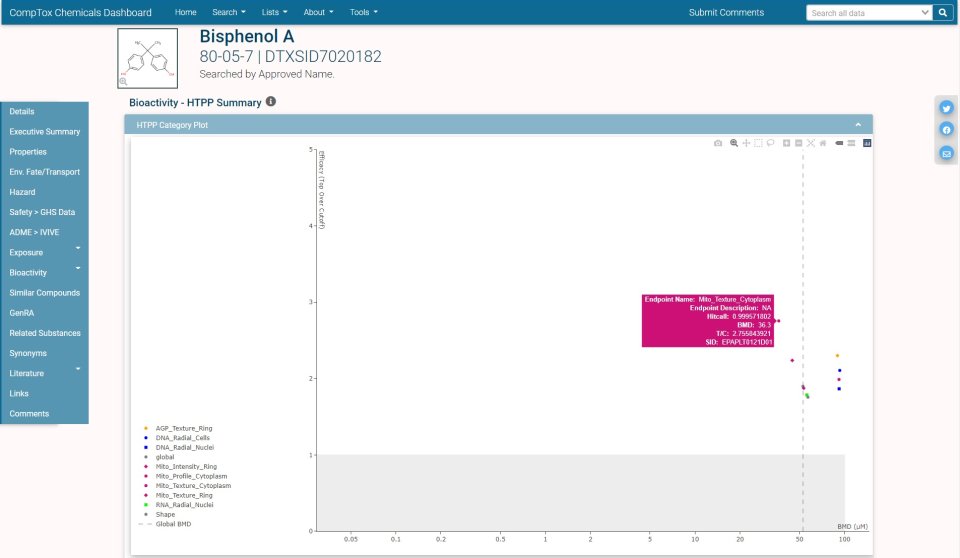Choose the Box Select plot tool

point(758,143)
